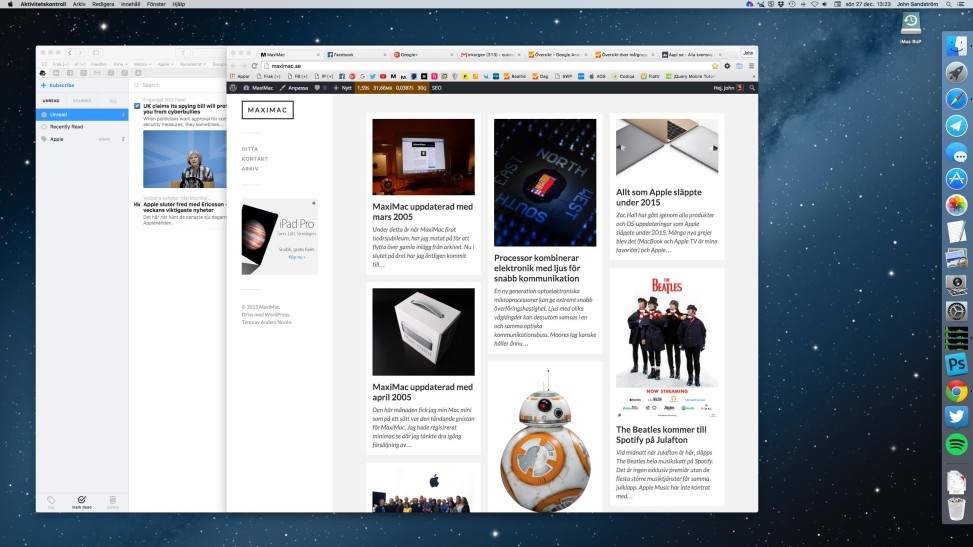Open Launchpad rocket icon in Dock

(x=956, y=72)
